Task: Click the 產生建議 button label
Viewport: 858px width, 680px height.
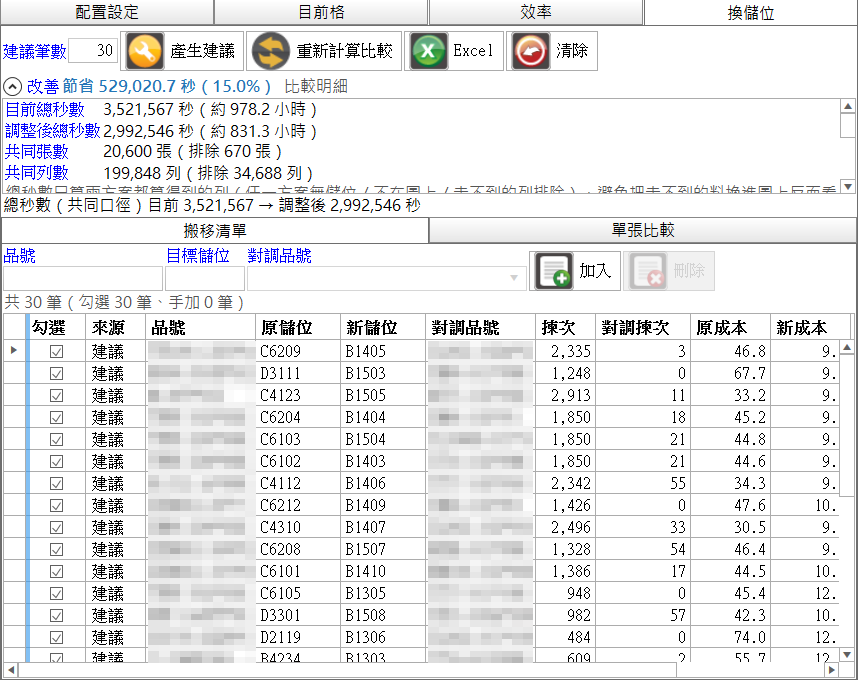Action: [202, 51]
